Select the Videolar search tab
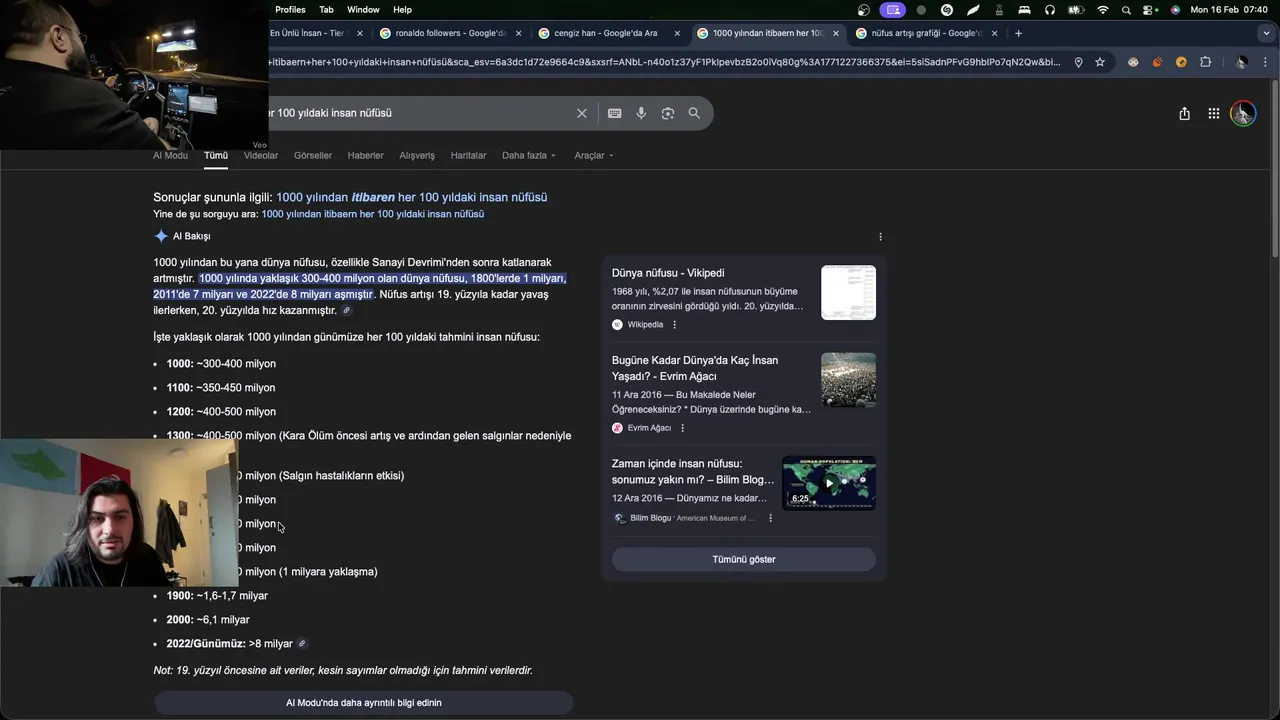1280x720 pixels. 261,155
